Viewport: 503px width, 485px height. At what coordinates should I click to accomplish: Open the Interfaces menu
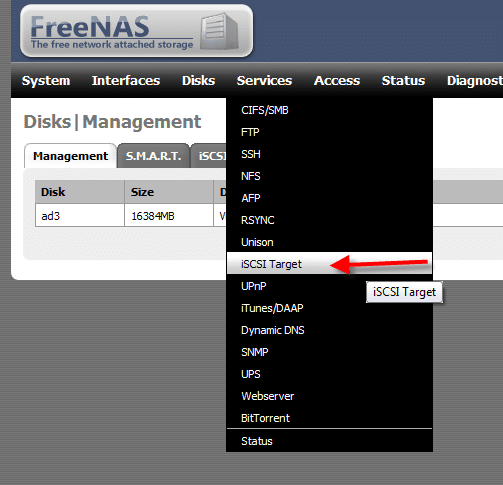click(x=126, y=81)
